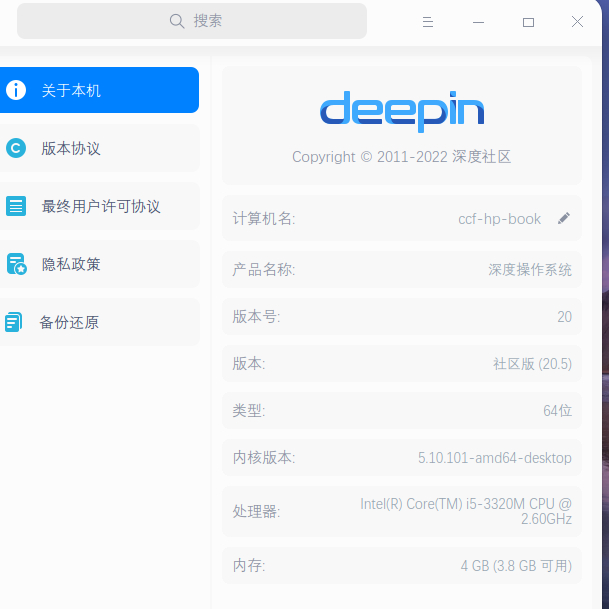Click the 内存 label

[x=249, y=566]
